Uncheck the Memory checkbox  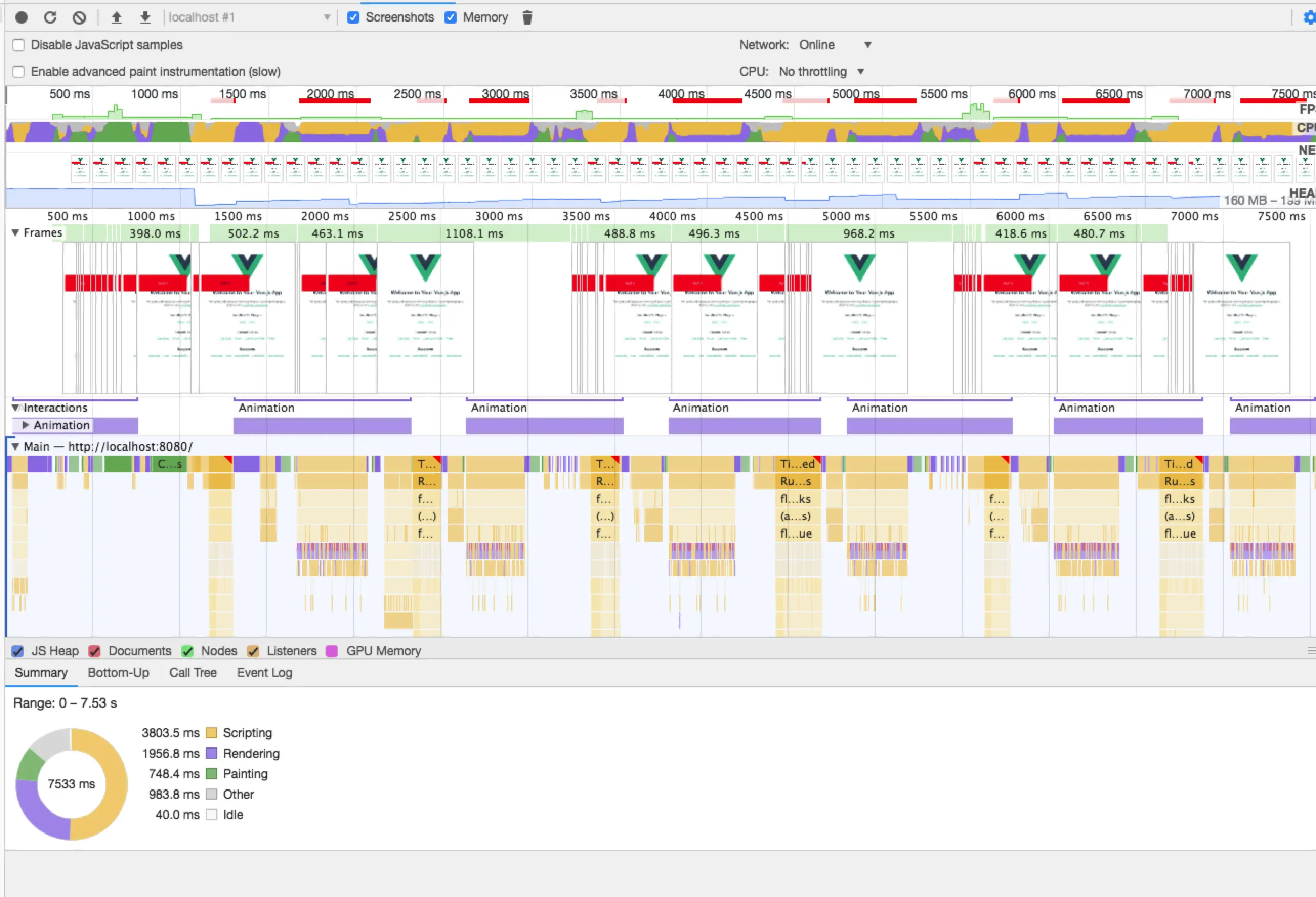tap(451, 17)
